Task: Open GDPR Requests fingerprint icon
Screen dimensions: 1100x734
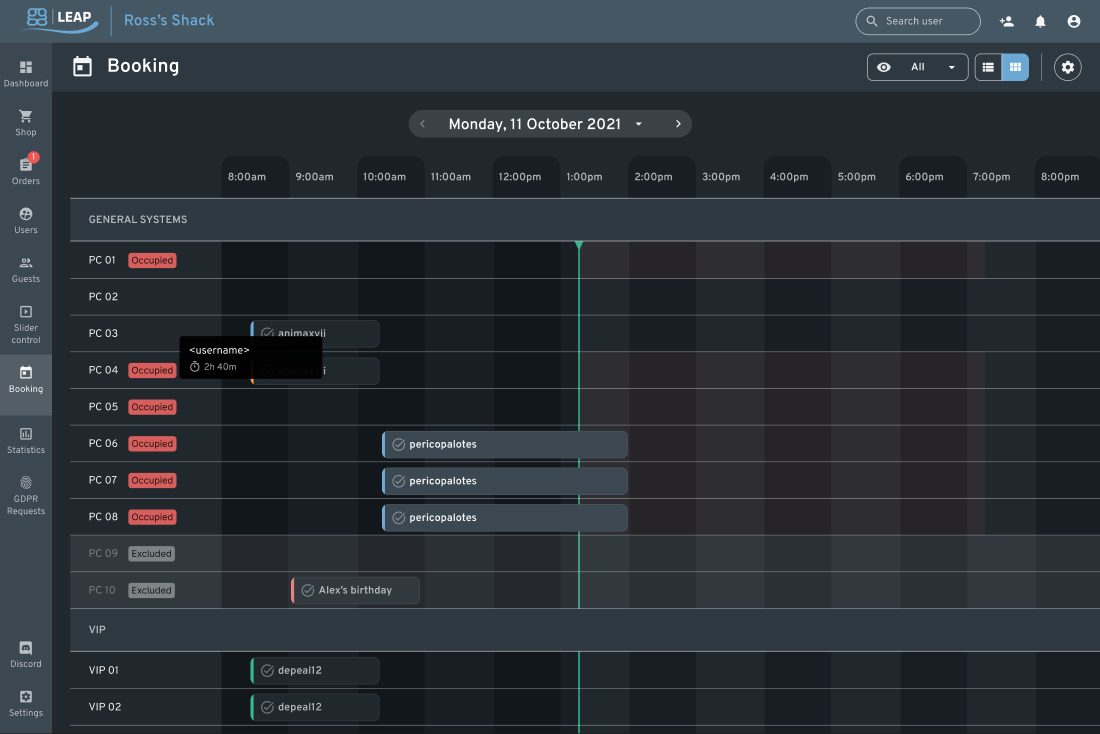Action: [x=25, y=483]
